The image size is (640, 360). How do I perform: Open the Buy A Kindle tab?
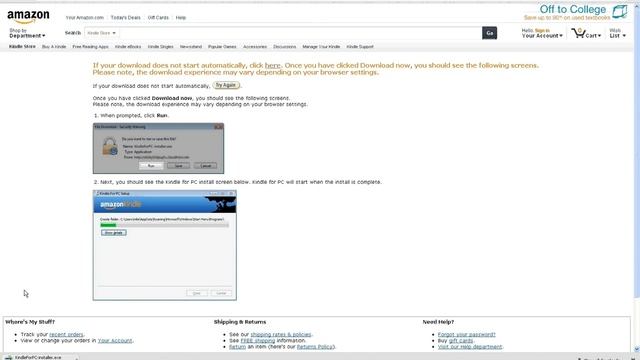point(54,47)
